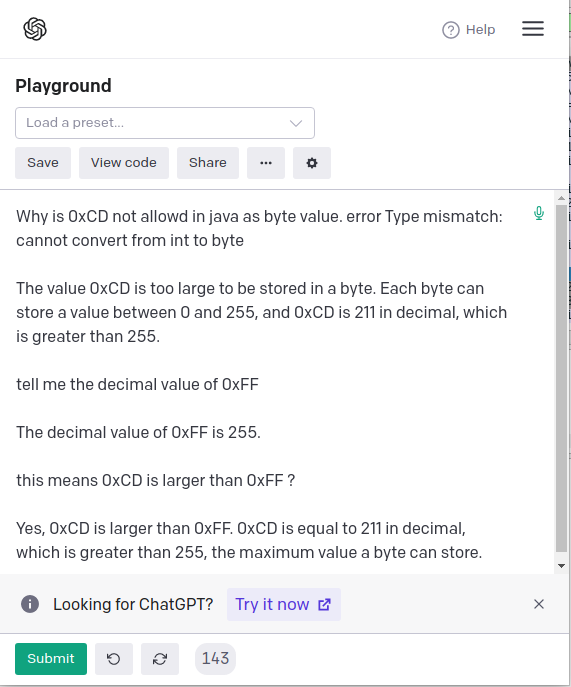Follow the Try it now link
Image resolution: width=571 pixels, height=687 pixels.
point(284,605)
